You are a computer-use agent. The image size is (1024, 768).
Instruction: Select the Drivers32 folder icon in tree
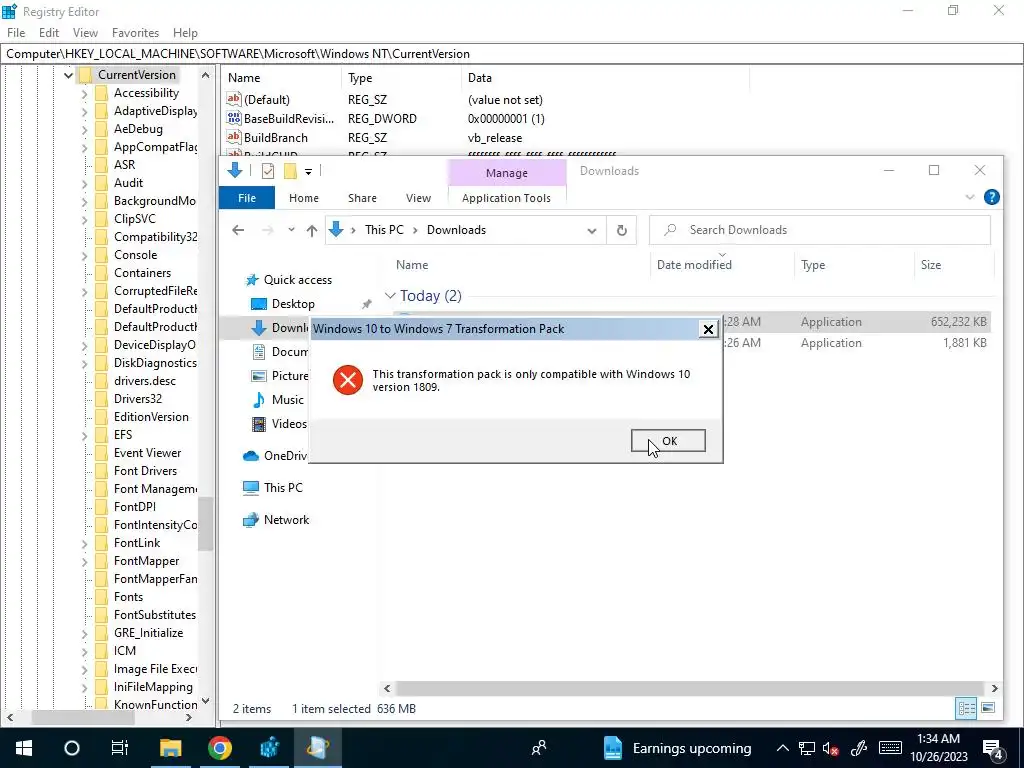(x=101, y=399)
